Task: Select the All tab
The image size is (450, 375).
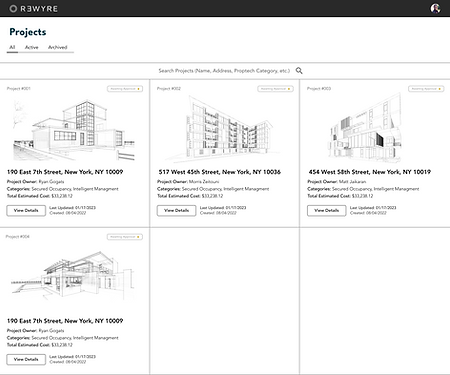Action: [x=12, y=47]
